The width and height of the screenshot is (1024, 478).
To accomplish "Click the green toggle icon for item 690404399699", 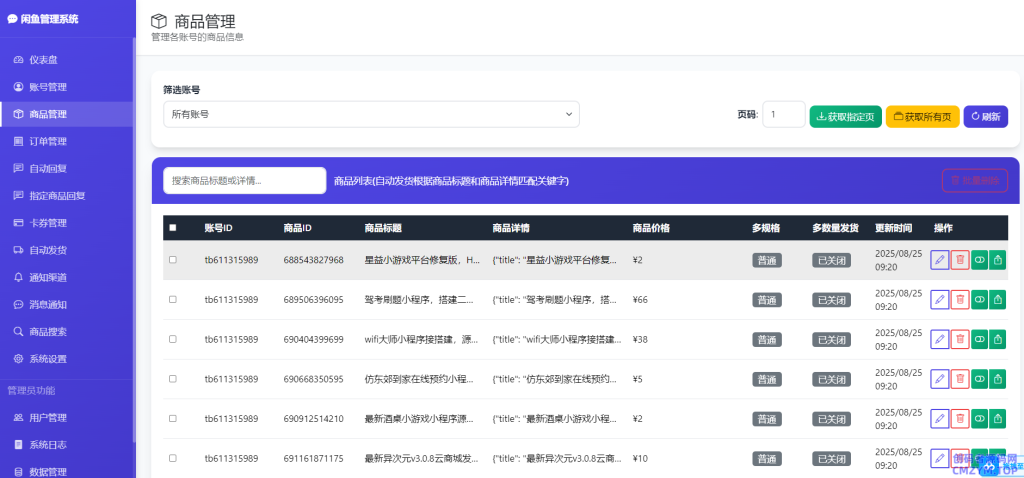I will point(979,339).
